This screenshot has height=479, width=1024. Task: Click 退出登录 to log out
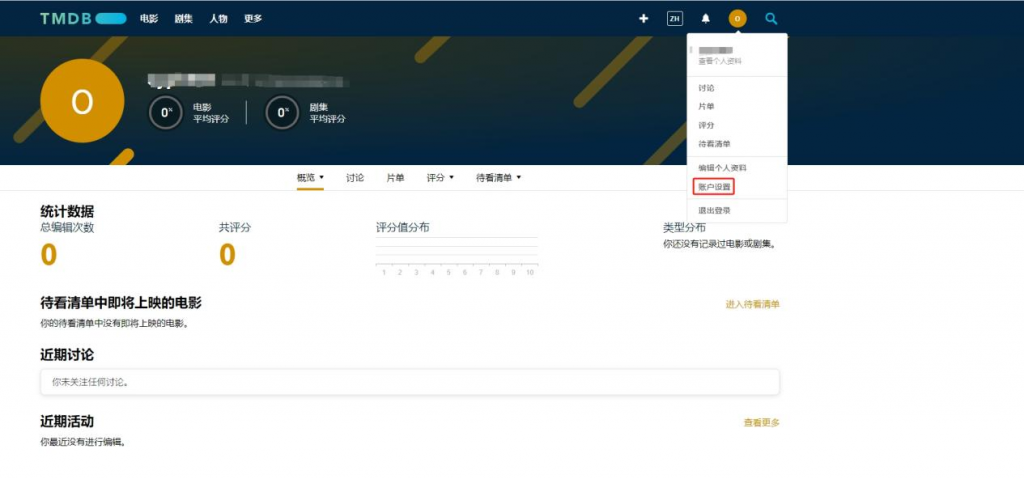[714, 210]
